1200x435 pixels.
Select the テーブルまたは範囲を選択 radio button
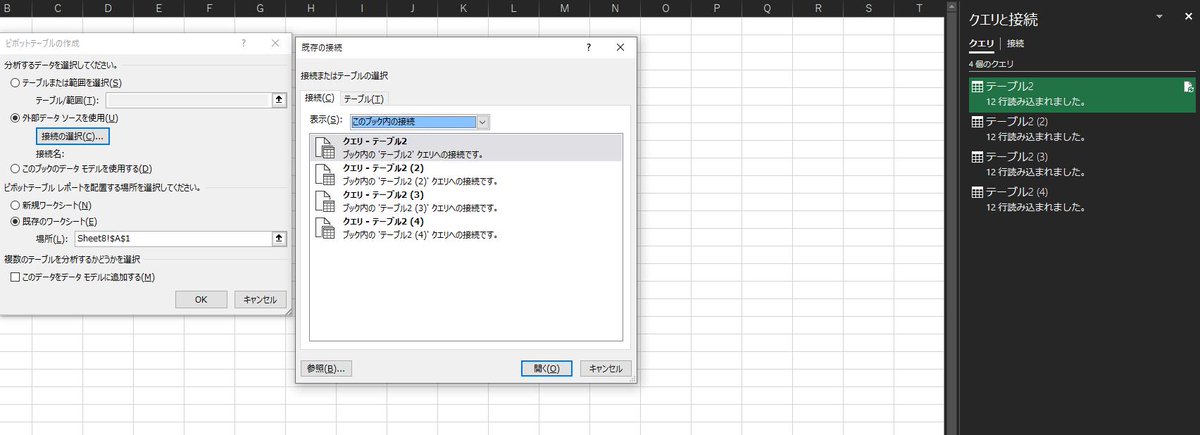15,82
